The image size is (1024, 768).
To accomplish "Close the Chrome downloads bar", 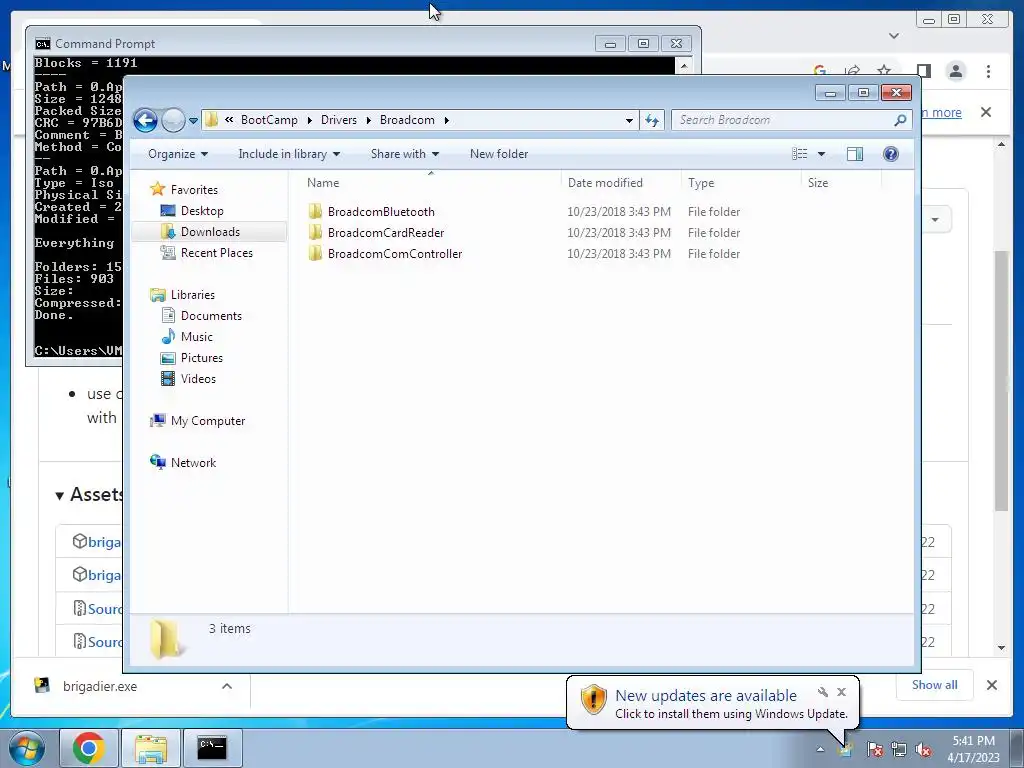I will (x=992, y=685).
